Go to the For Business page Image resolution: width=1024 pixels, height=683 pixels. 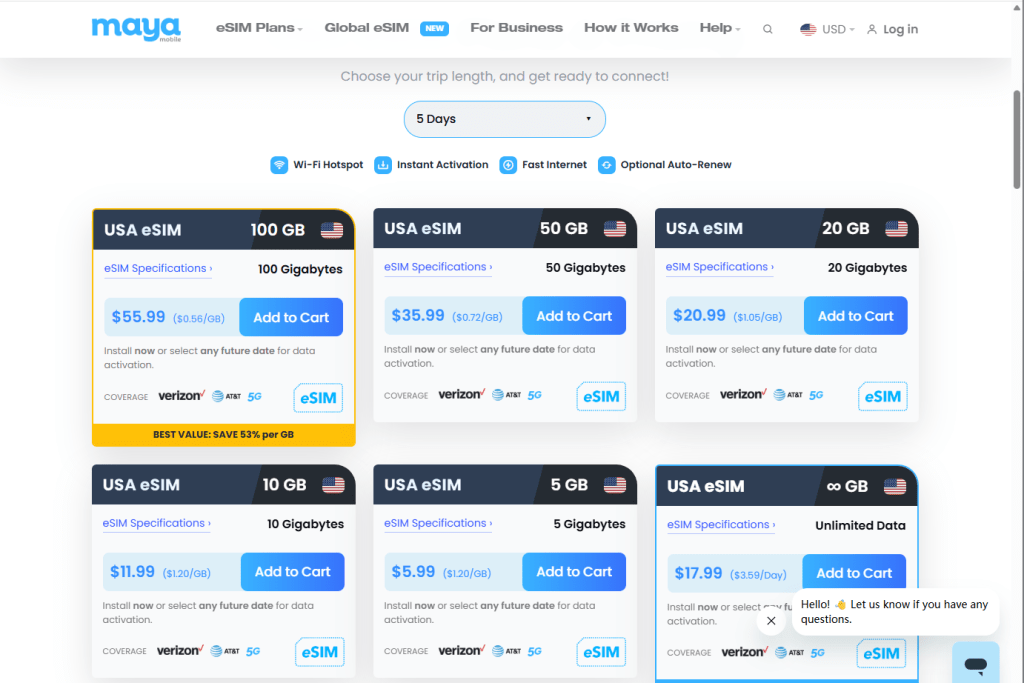click(516, 28)
